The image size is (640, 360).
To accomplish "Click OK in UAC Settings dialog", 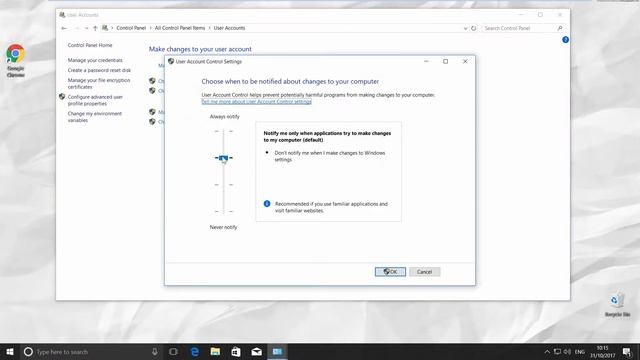I will (390, 272).
